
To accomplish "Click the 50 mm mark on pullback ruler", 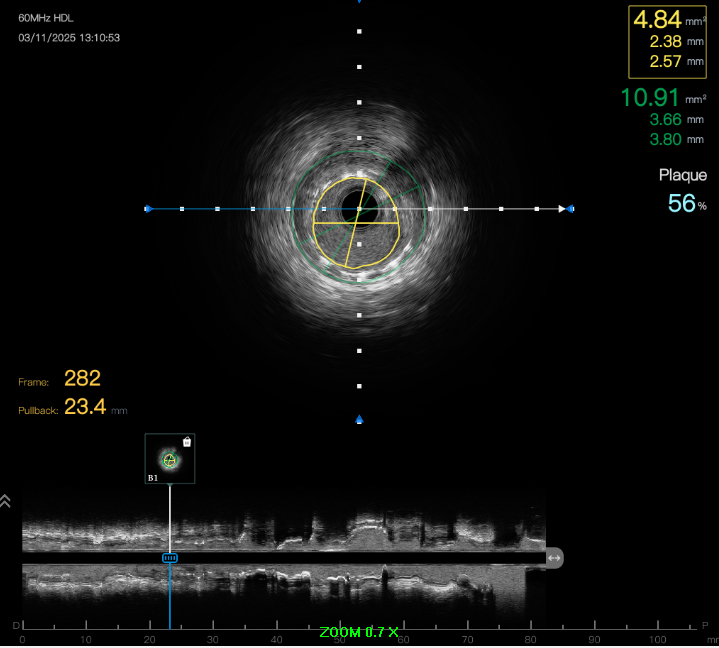I will tap(339, 638).
